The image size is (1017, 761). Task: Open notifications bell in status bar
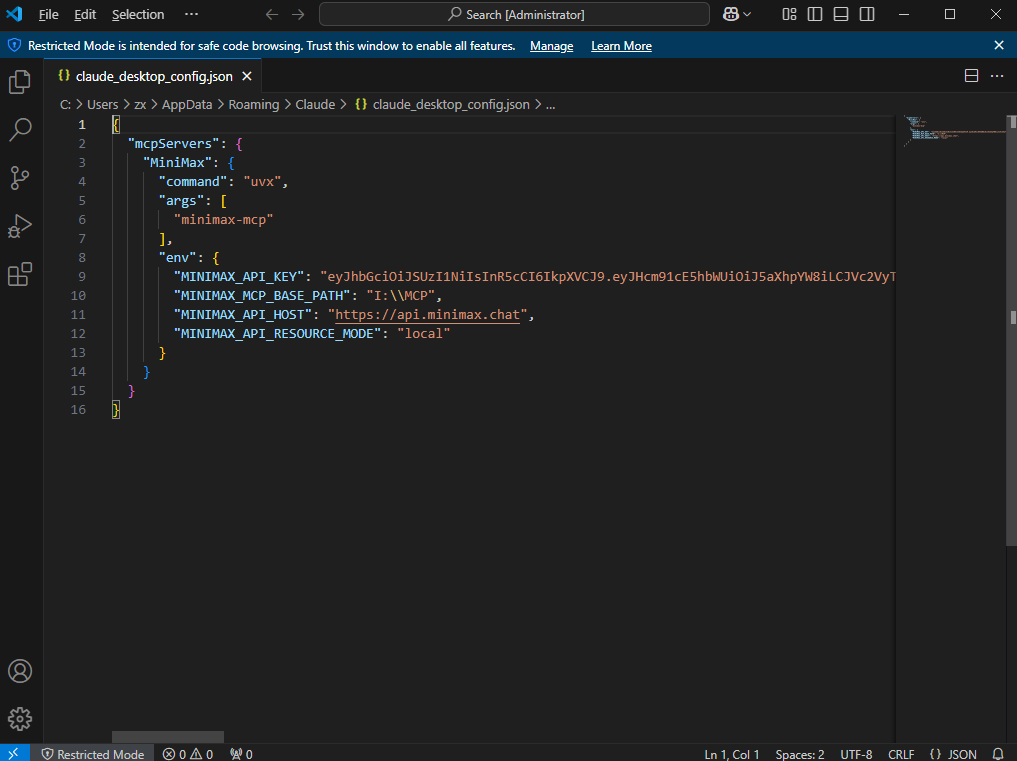(x=997, y=754)
